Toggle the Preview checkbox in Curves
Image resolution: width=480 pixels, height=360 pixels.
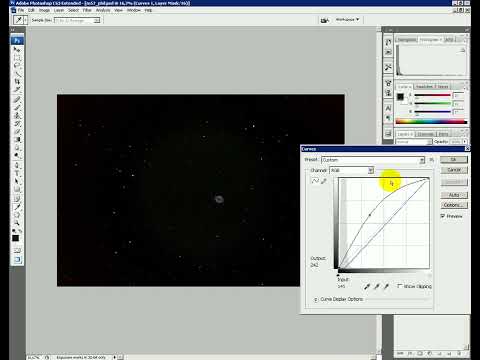click(x=443, y=216)
